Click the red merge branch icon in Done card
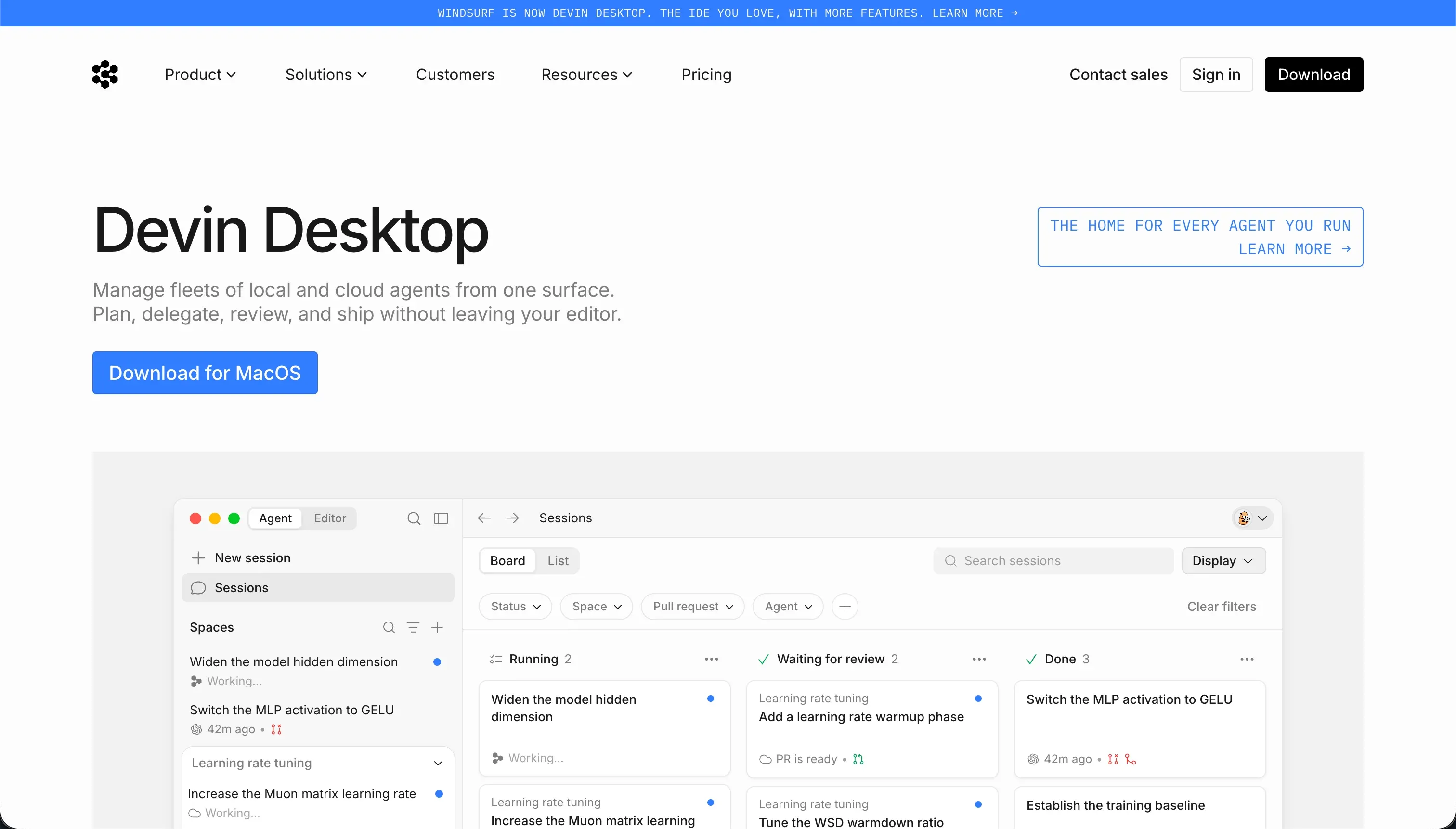 (1131, 759)
